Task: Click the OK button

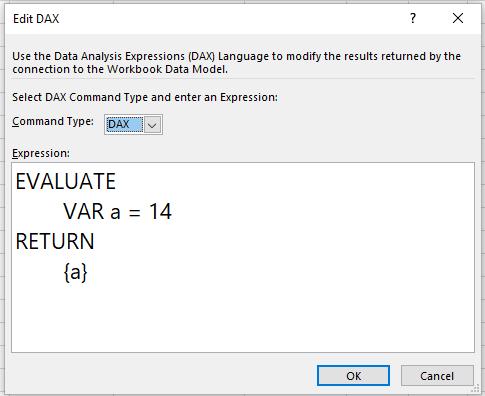Action: (353, 376)
